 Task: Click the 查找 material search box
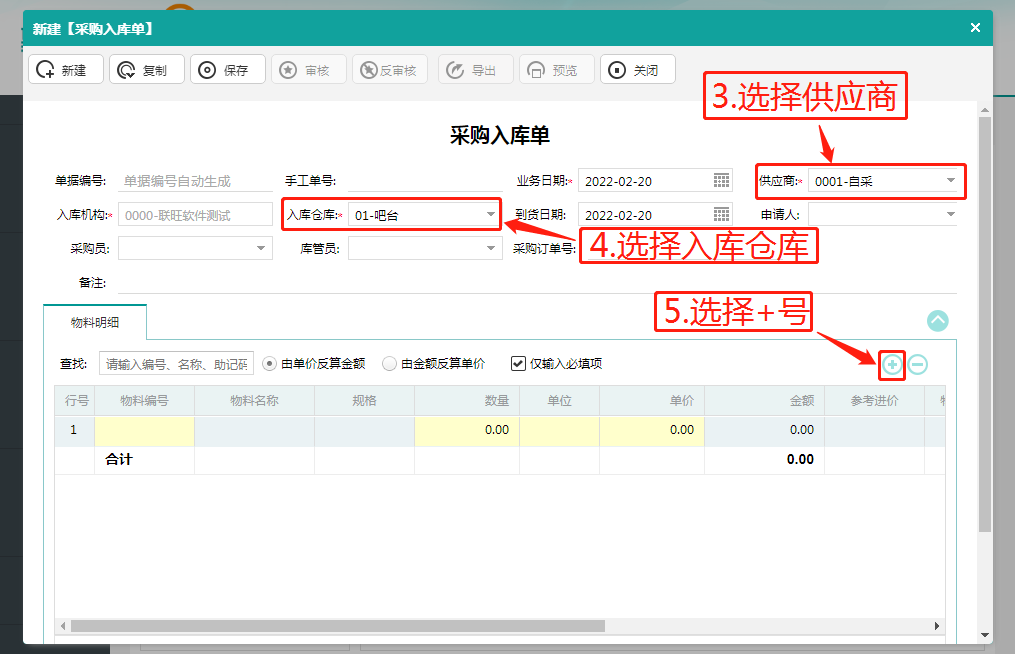176,364
